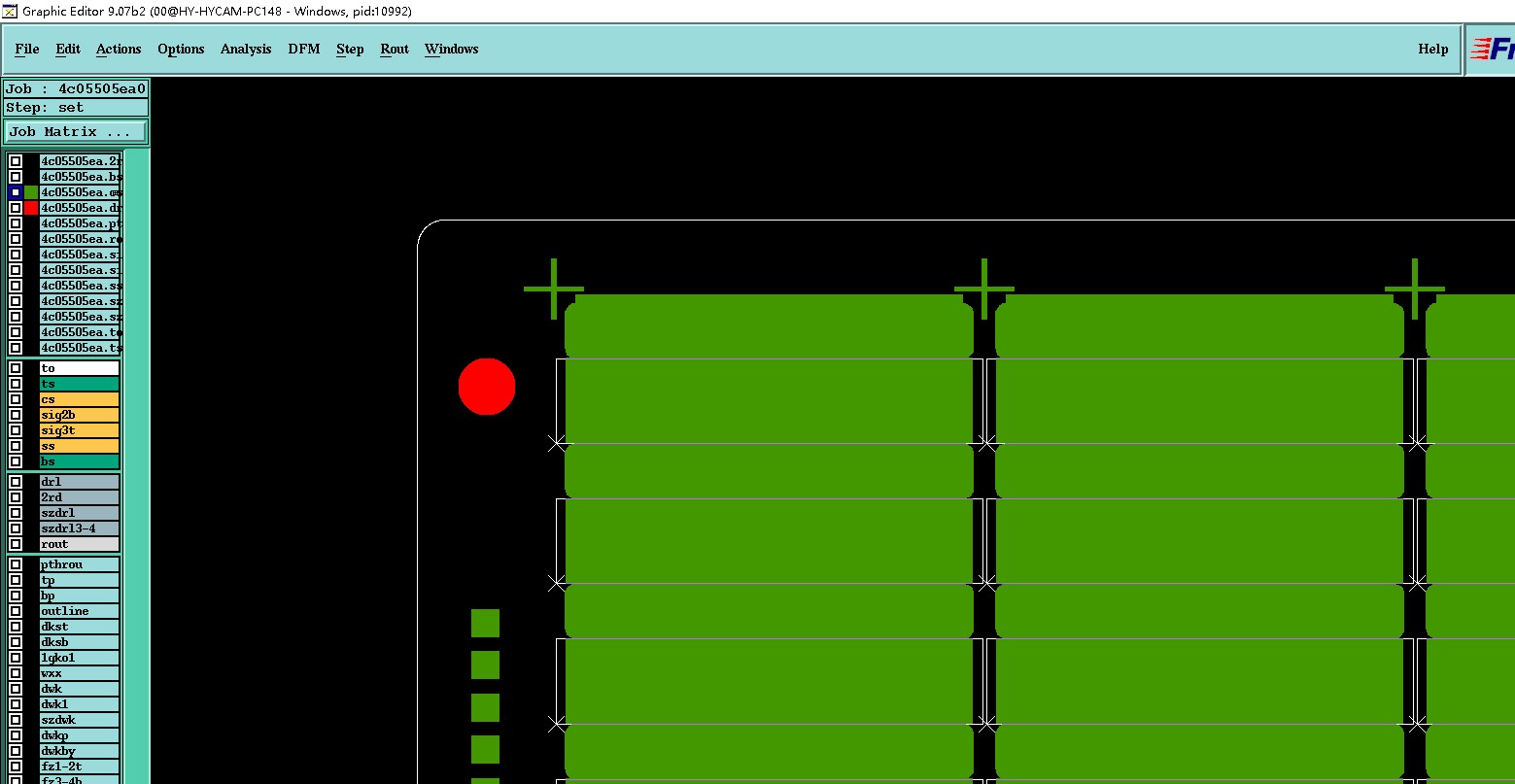Image resolution: width=1515 pixels, height=784 pixels.
Task: Click the layer list vertical scrollbar
Action: click(135, 466)
